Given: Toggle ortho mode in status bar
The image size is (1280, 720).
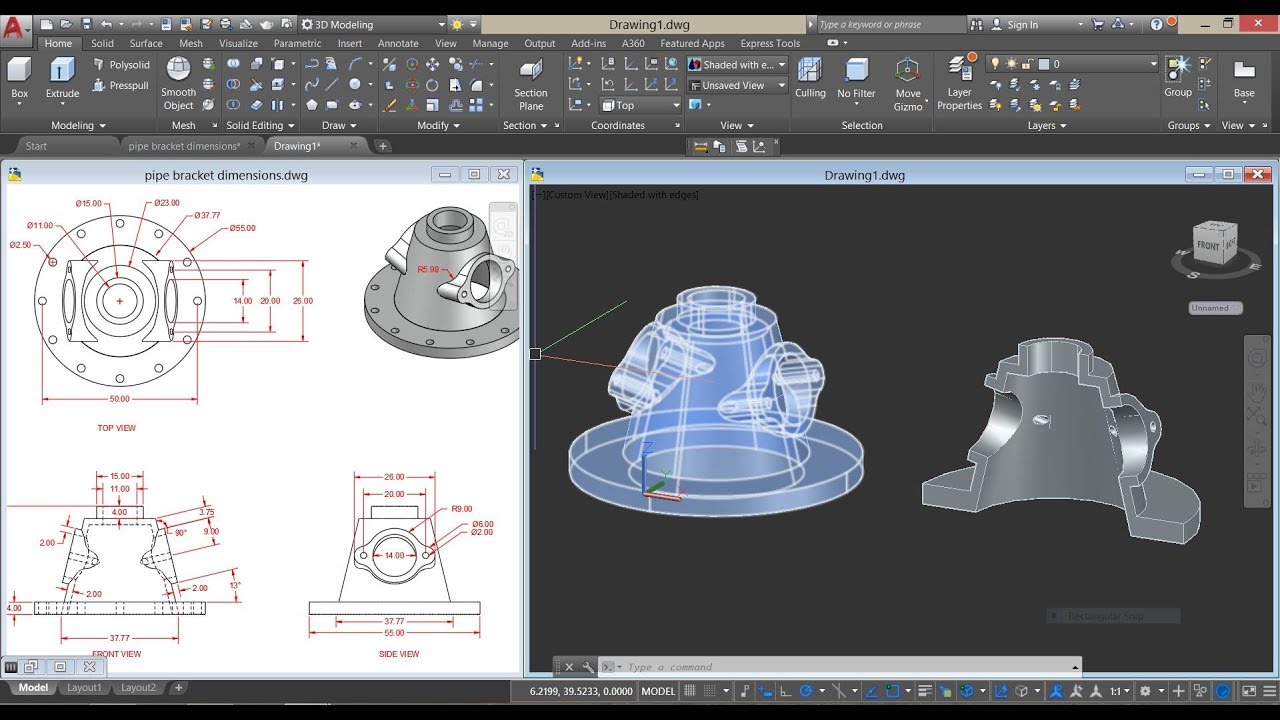Looking at the screenshot, I should tap(784, 691).
